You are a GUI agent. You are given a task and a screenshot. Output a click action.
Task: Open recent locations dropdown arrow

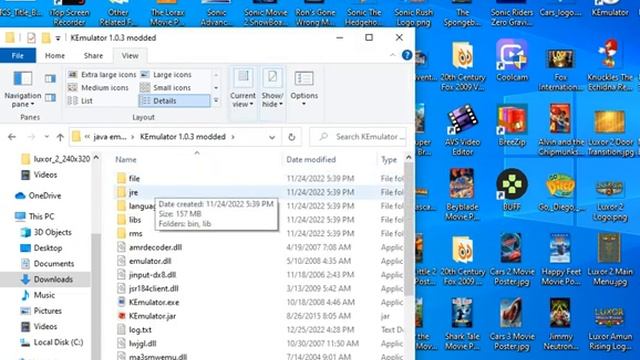pos(47,137)
